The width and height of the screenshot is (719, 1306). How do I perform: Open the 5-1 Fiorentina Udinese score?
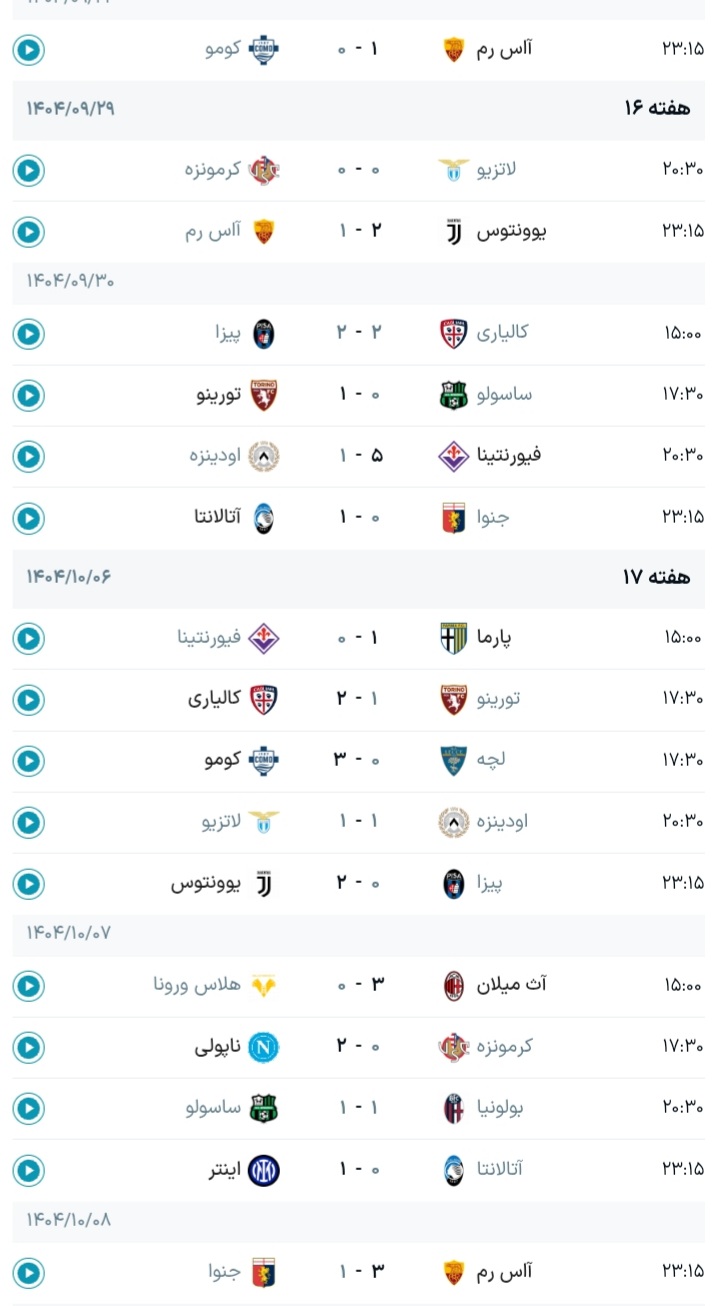point(359,456)
